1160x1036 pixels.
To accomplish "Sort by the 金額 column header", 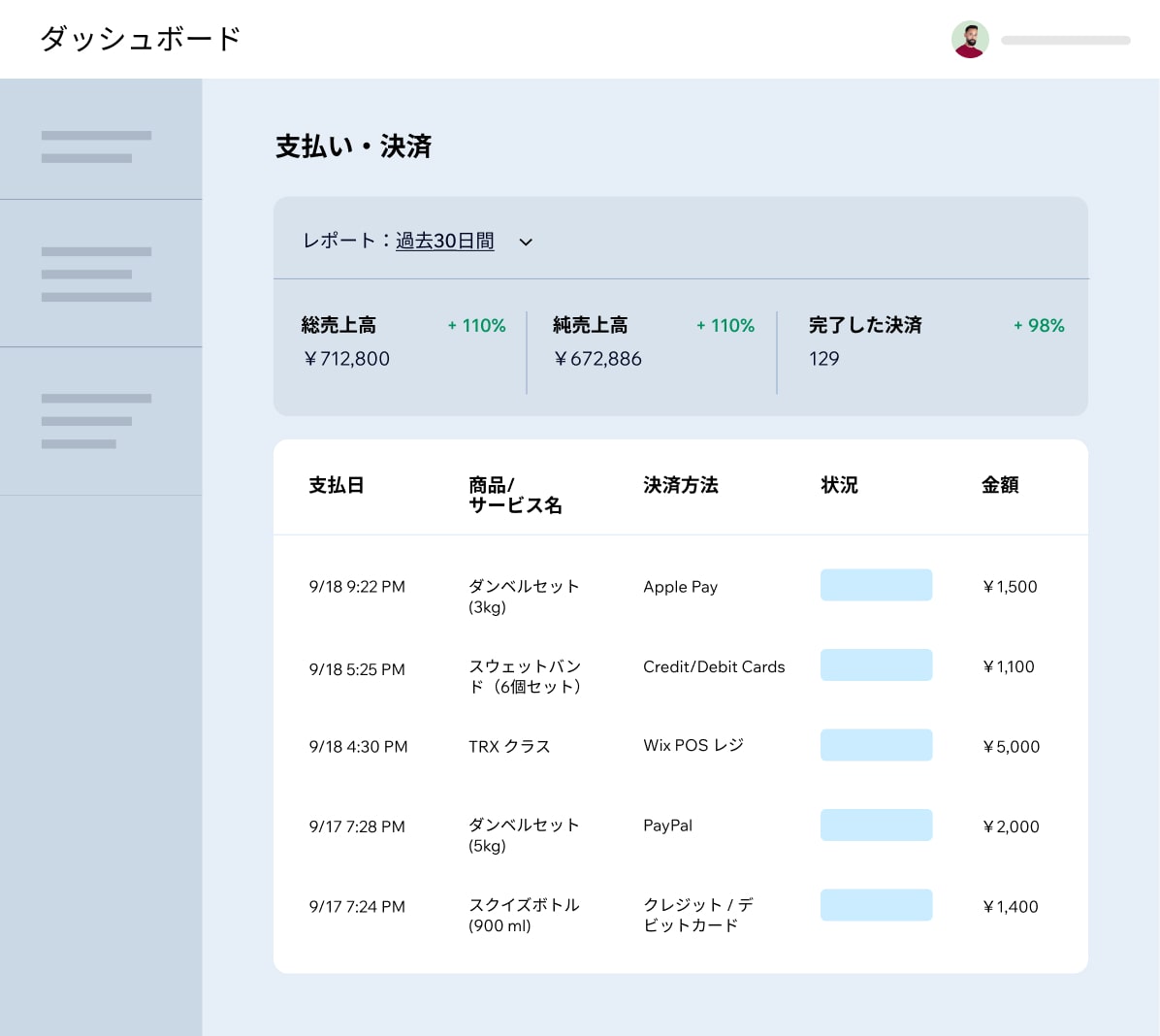I will [1000, 485].
